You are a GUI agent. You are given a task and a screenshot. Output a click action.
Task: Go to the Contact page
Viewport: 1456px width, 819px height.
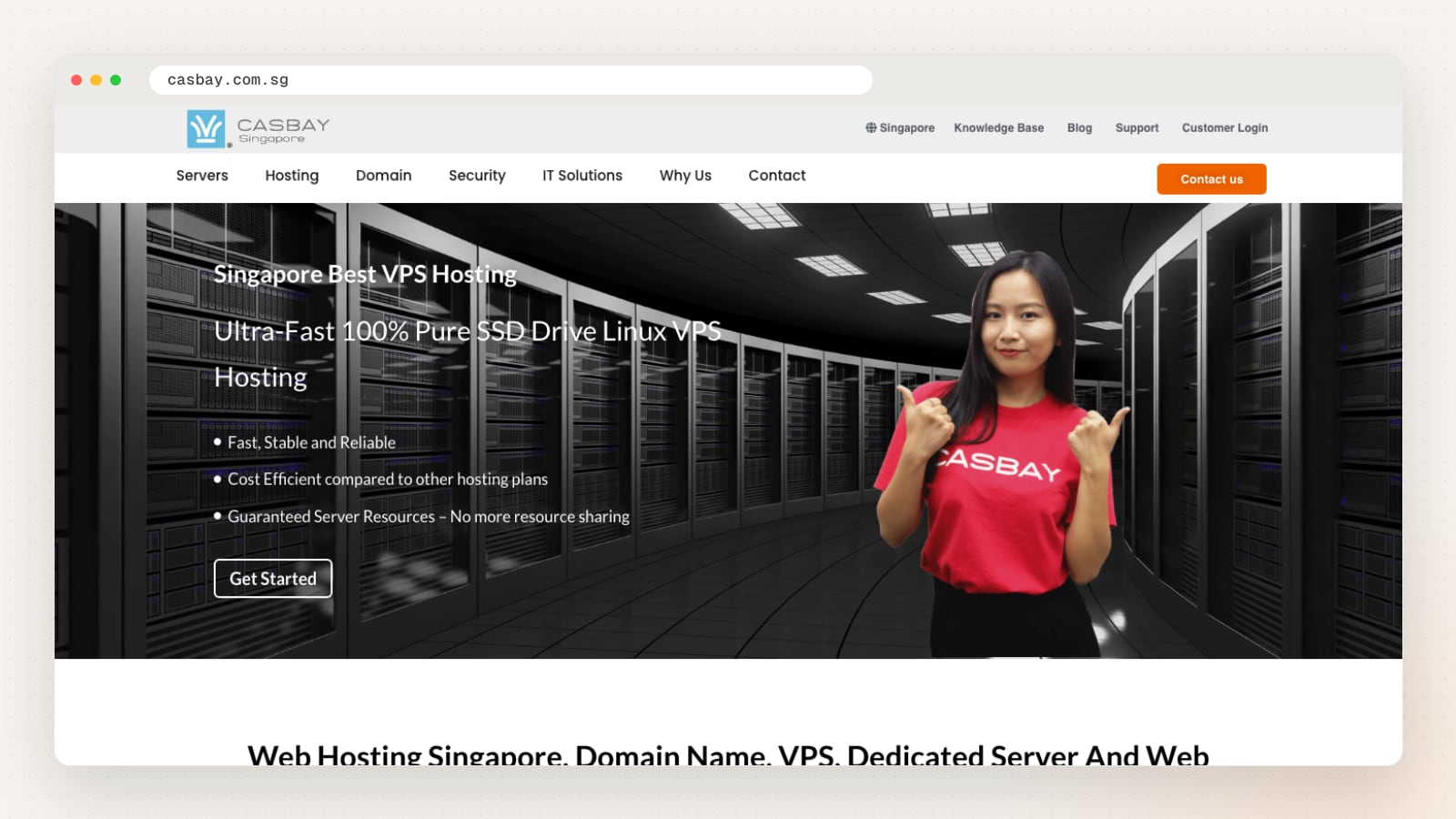777,176
